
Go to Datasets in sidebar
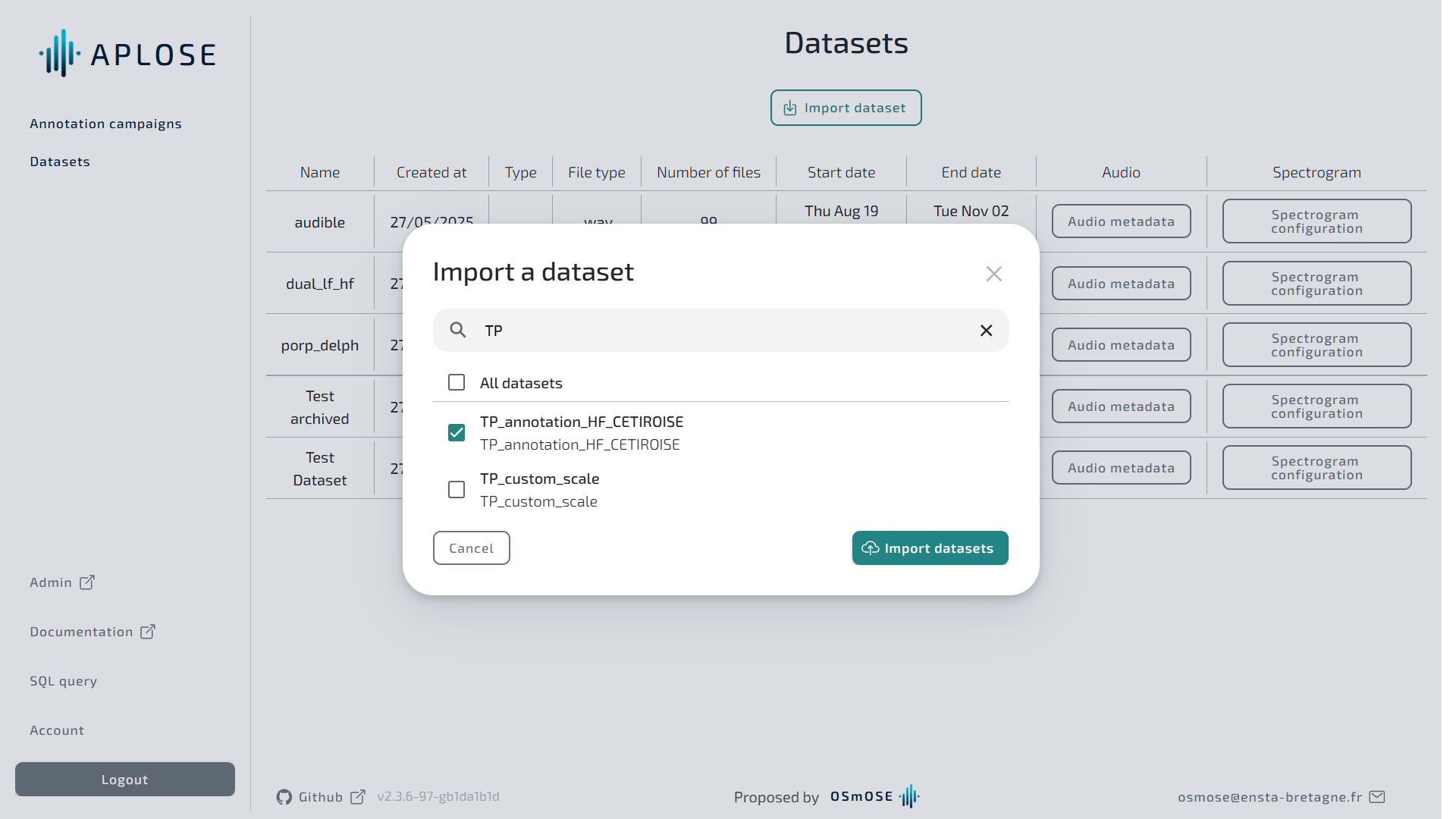pos(60,162)
